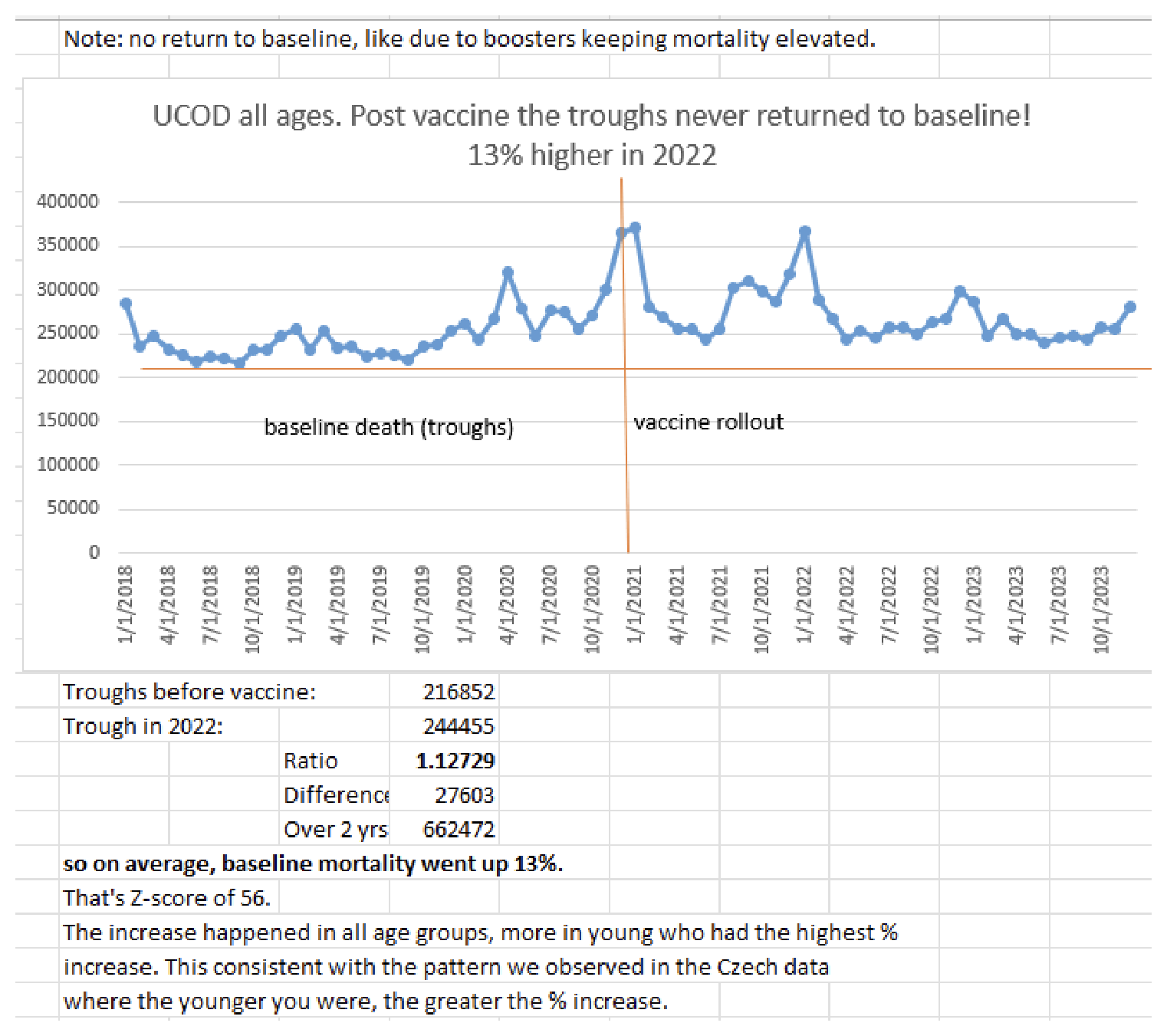Click the "Trough in 2022:" label cell
Viewport: 1167px width, 1036px height.
[x=143, y=726]
